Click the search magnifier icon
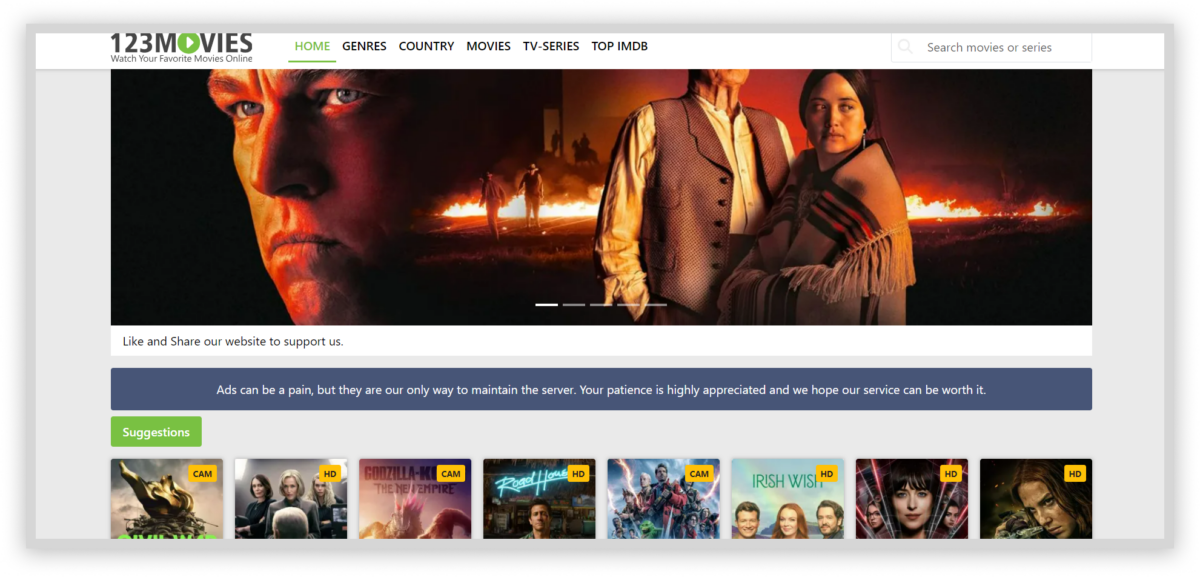1200x577 pixels. click(906, 47)
